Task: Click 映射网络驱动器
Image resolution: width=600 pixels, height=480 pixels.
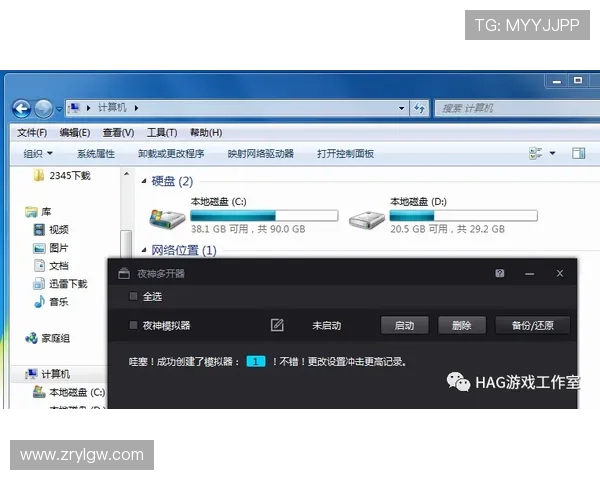Action: coord(261,154)
